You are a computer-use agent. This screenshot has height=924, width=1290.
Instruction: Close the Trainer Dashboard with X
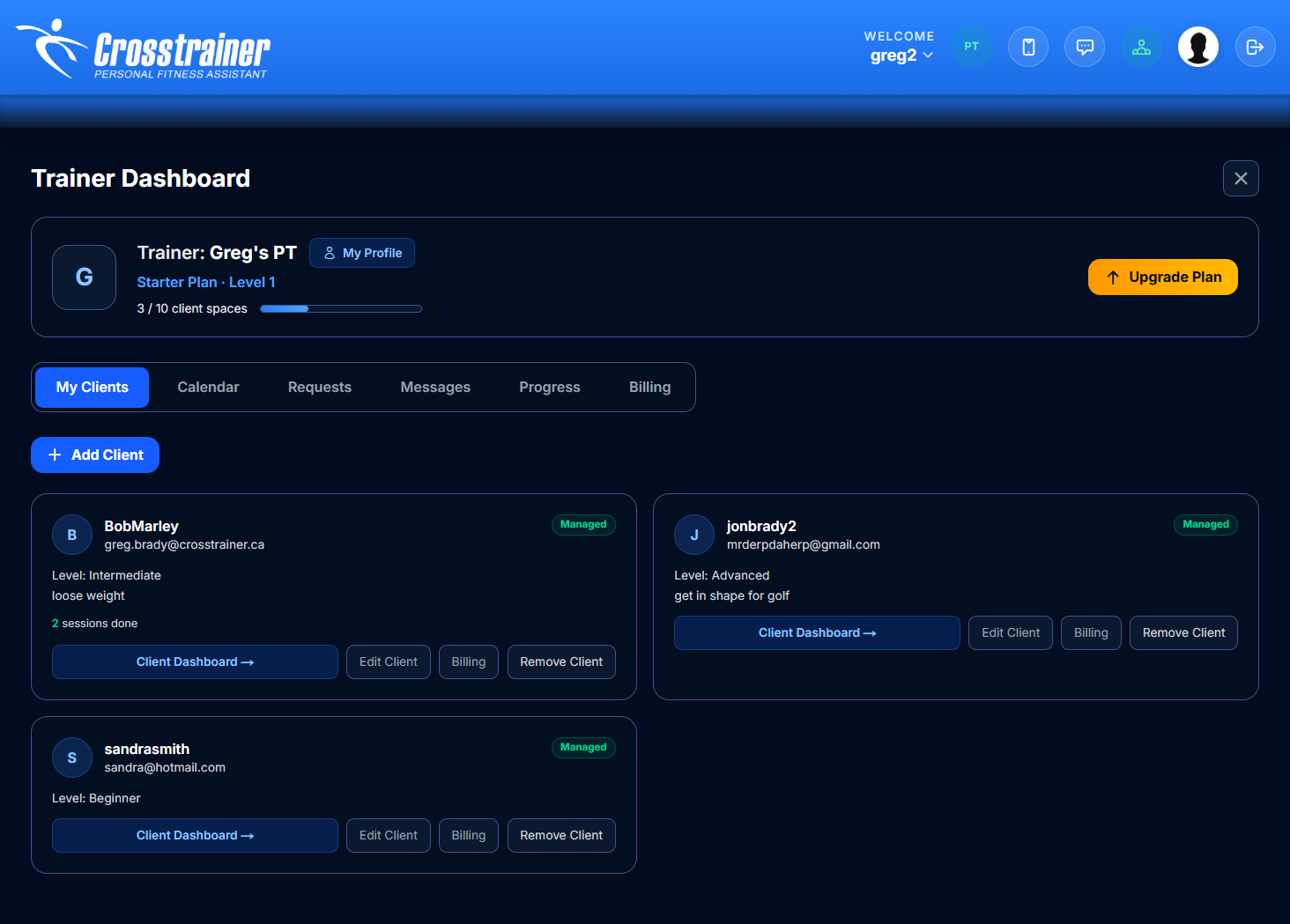click(x=1241, y=179)
